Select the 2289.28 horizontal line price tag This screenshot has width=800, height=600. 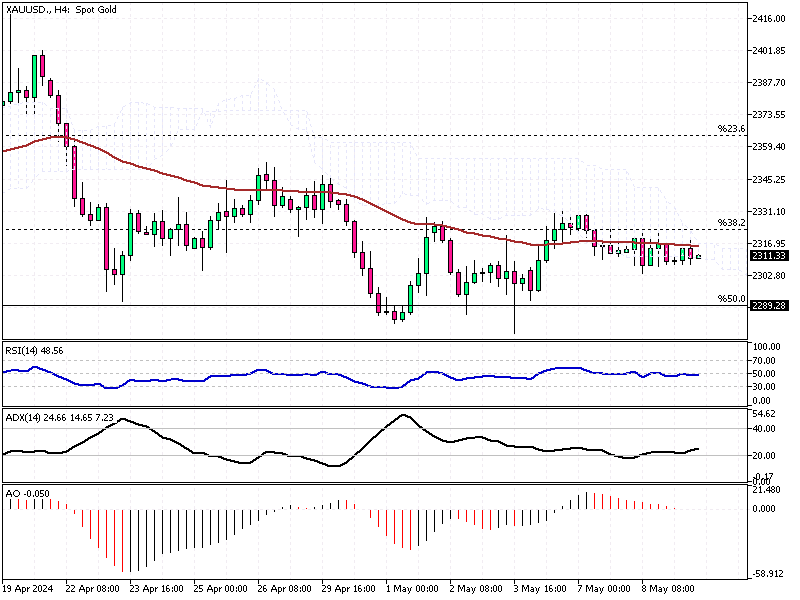pos(772,305)
